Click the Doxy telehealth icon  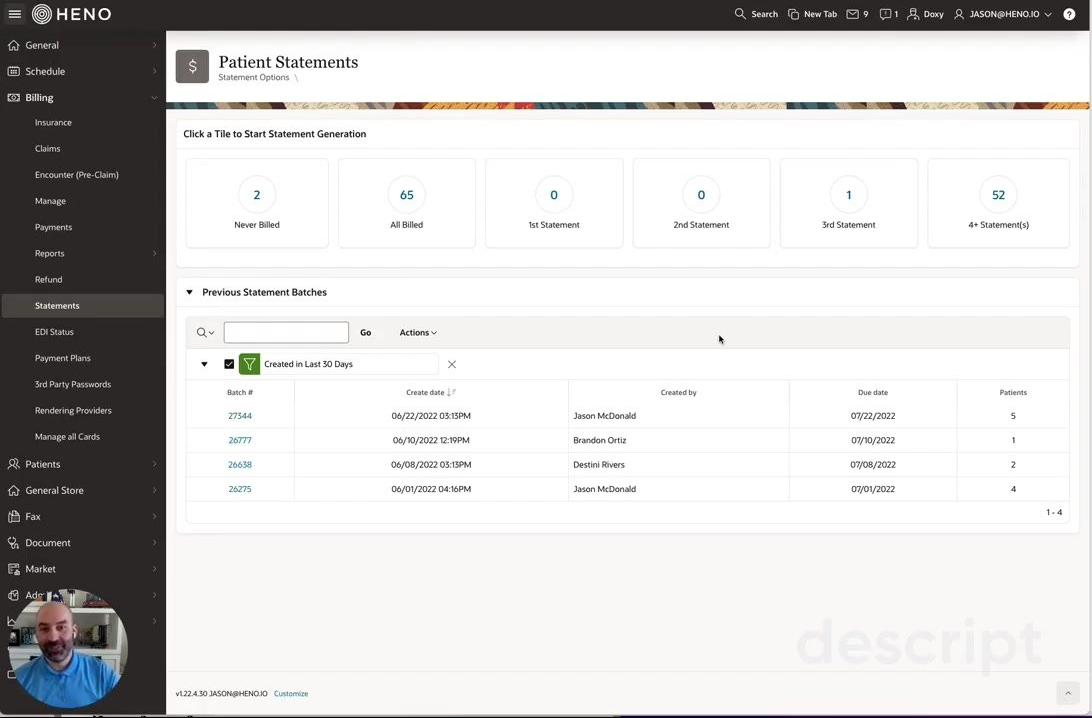tap(913, 14)
